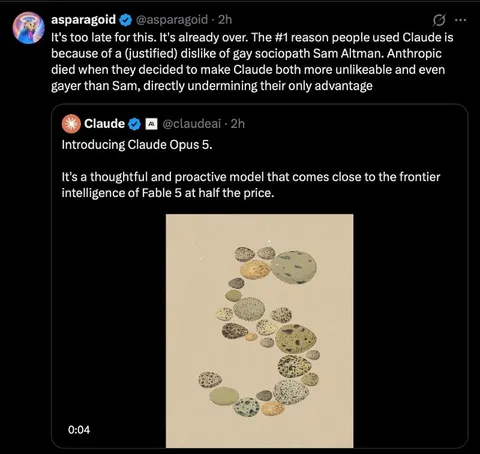The image size is (480, 454).
Task: Open the Grok circle-slash icon
Action: point(439,20)
